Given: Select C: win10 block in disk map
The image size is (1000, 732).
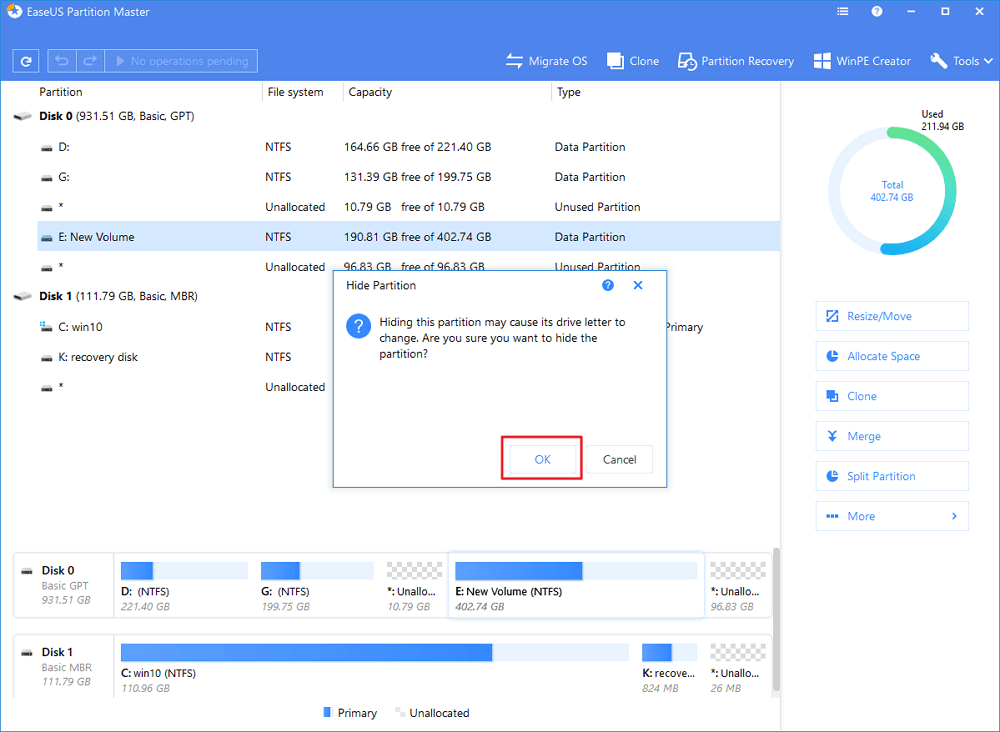Looking at the screenshot, I should [x=374, y=668].
